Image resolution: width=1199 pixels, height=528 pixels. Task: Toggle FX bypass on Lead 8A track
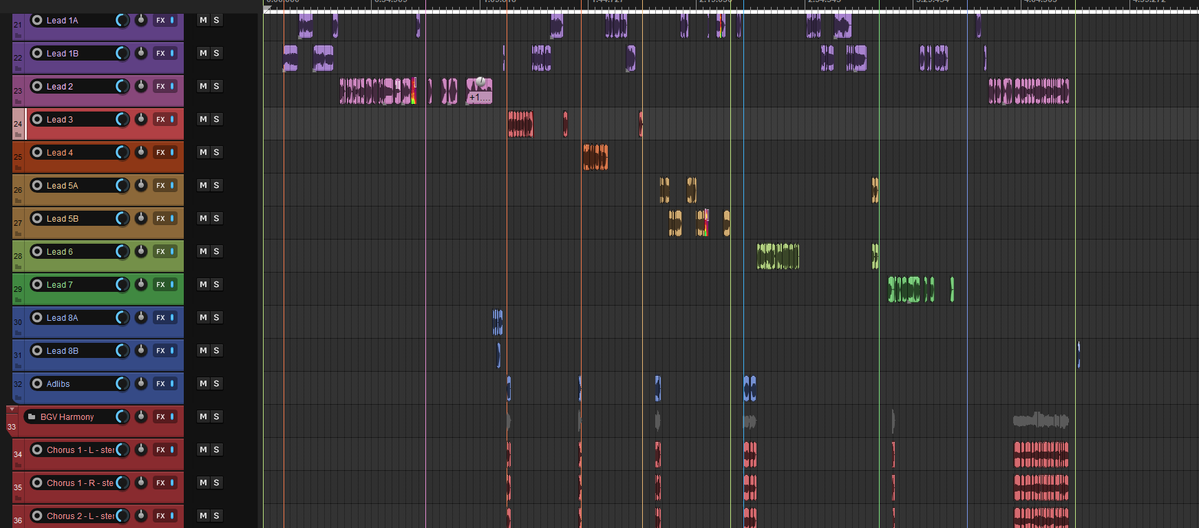pyautogui.click(x=172, y=318)
